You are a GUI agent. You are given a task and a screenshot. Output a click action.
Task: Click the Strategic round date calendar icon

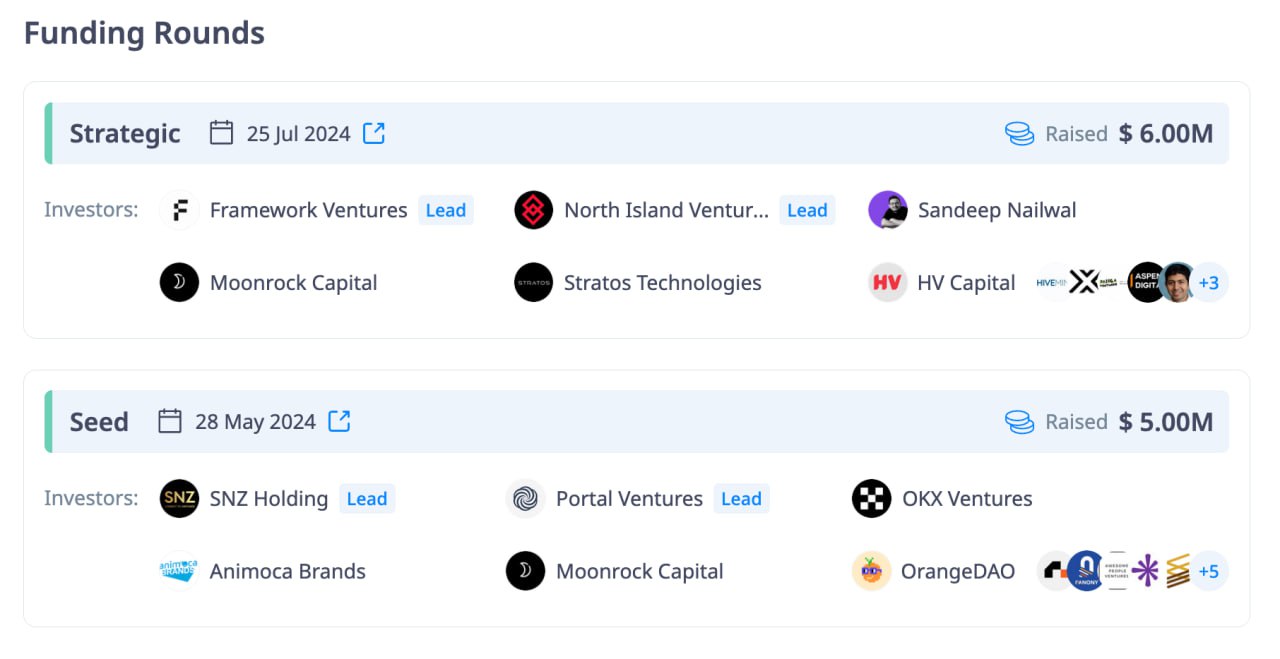click(221, 133)
